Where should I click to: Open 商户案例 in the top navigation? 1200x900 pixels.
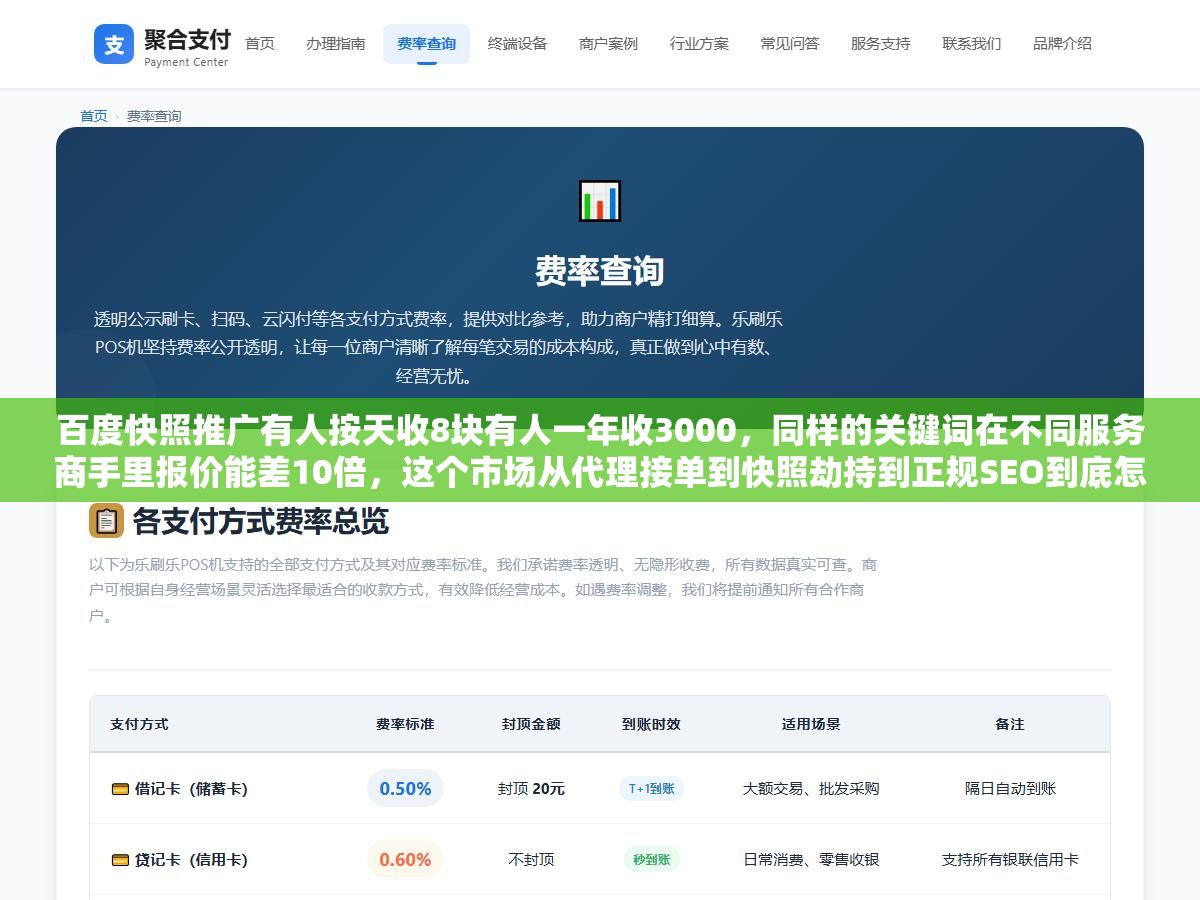(608, 44)
